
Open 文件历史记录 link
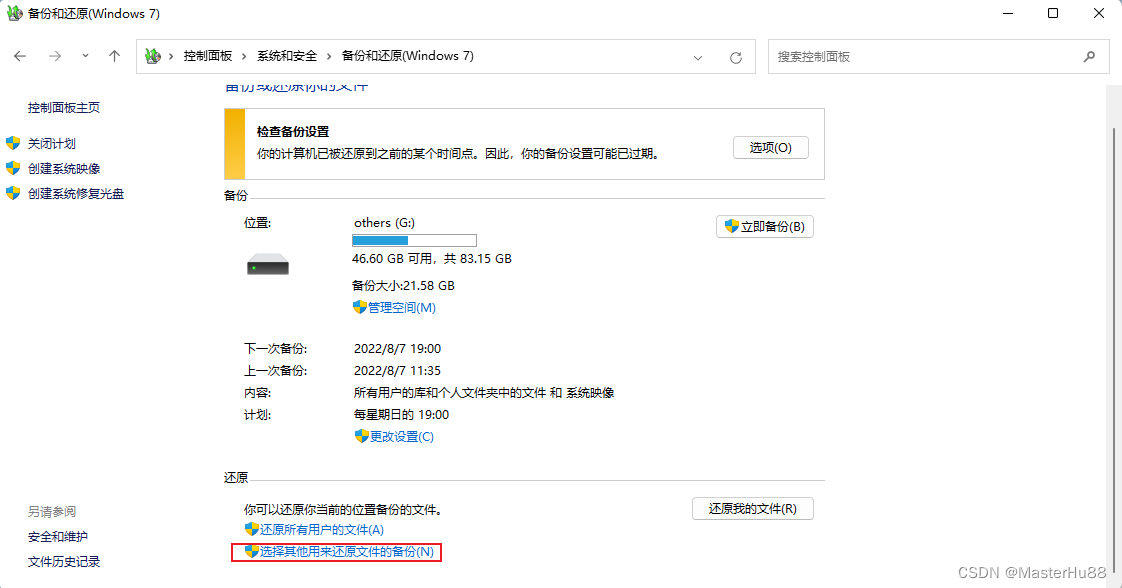click(x=64, y=562)
